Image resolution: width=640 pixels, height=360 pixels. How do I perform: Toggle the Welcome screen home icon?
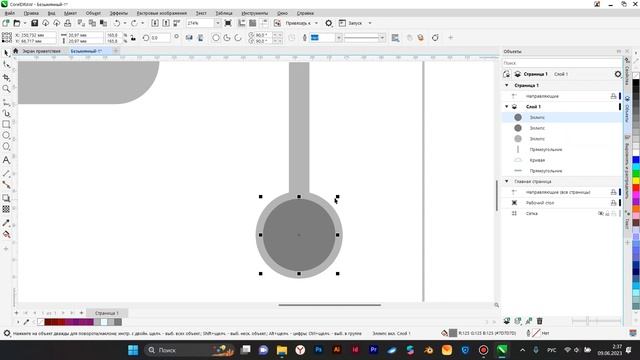tap(16, 51)
